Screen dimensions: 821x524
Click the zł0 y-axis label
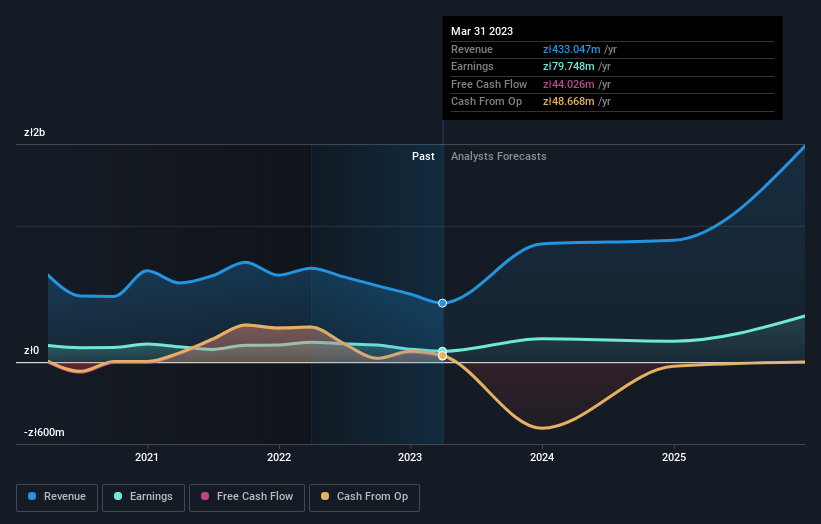pyautogui.click(x=31, y=350)
